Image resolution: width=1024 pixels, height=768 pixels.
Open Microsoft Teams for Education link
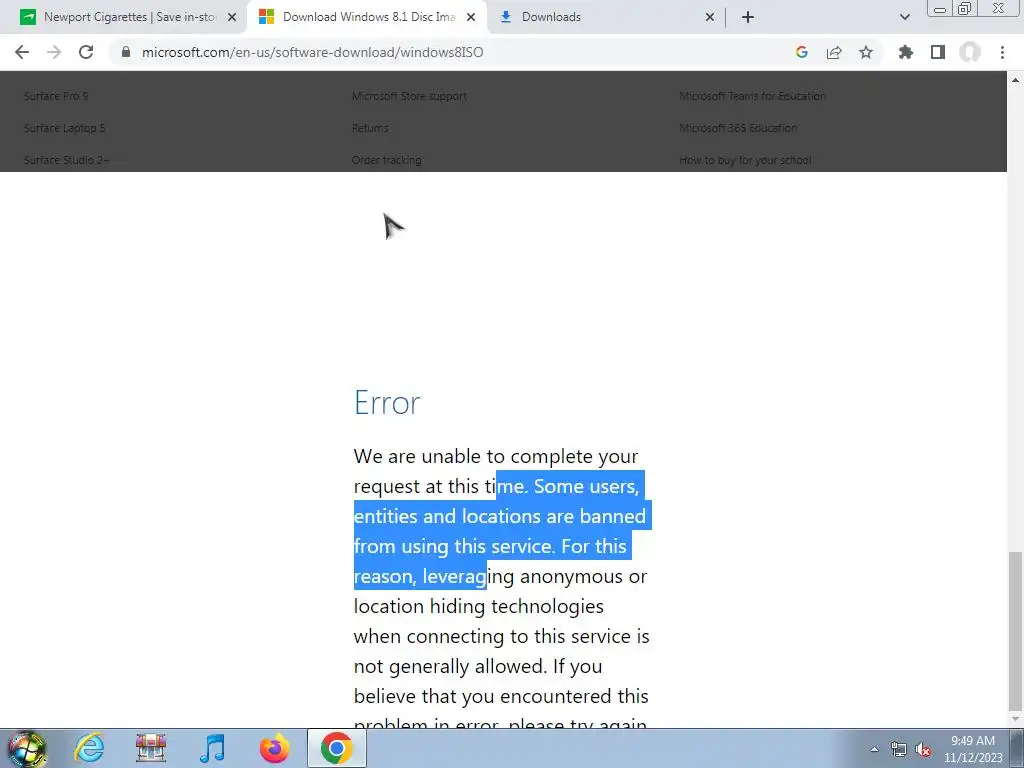point(752,96)
